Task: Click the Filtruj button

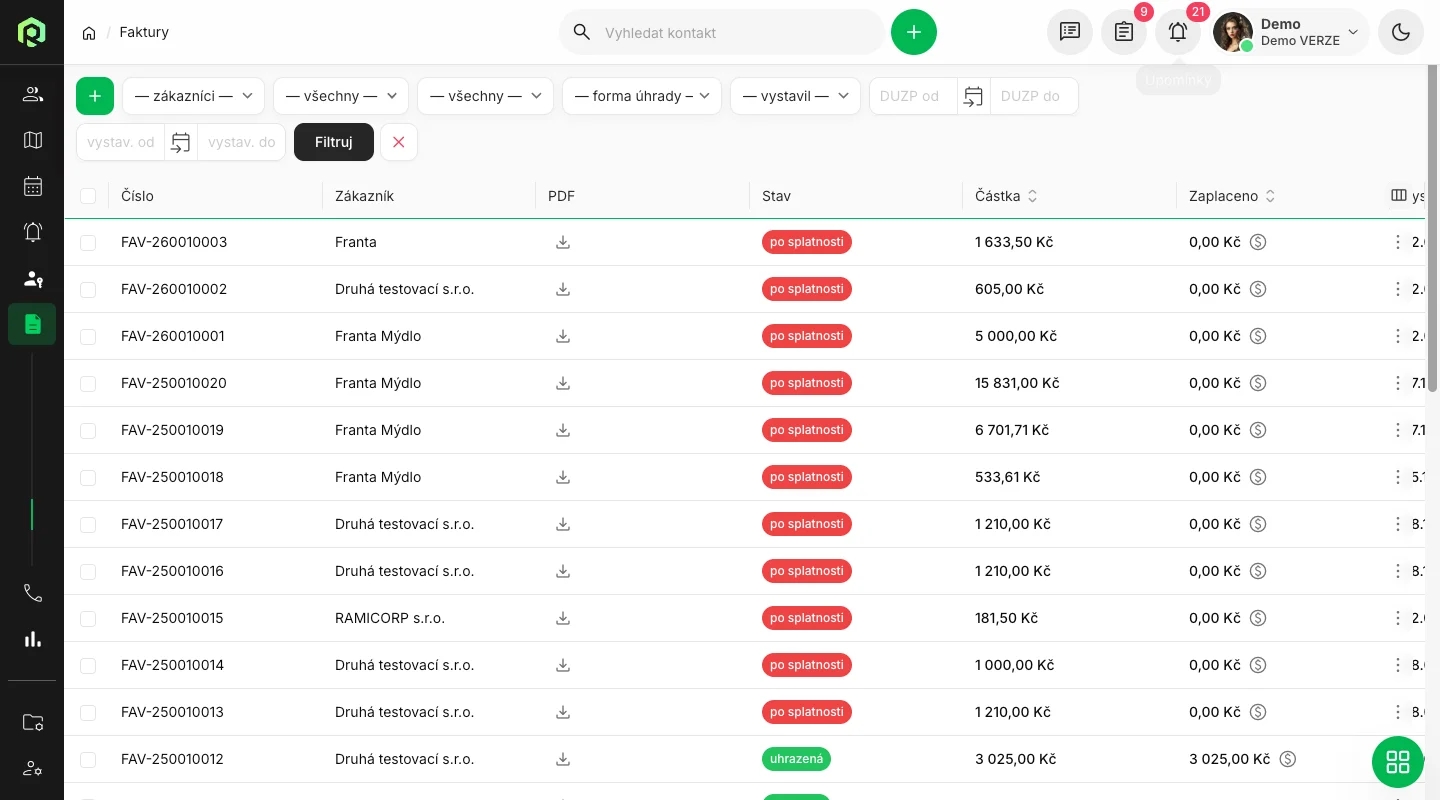Action: pos(334,142)
